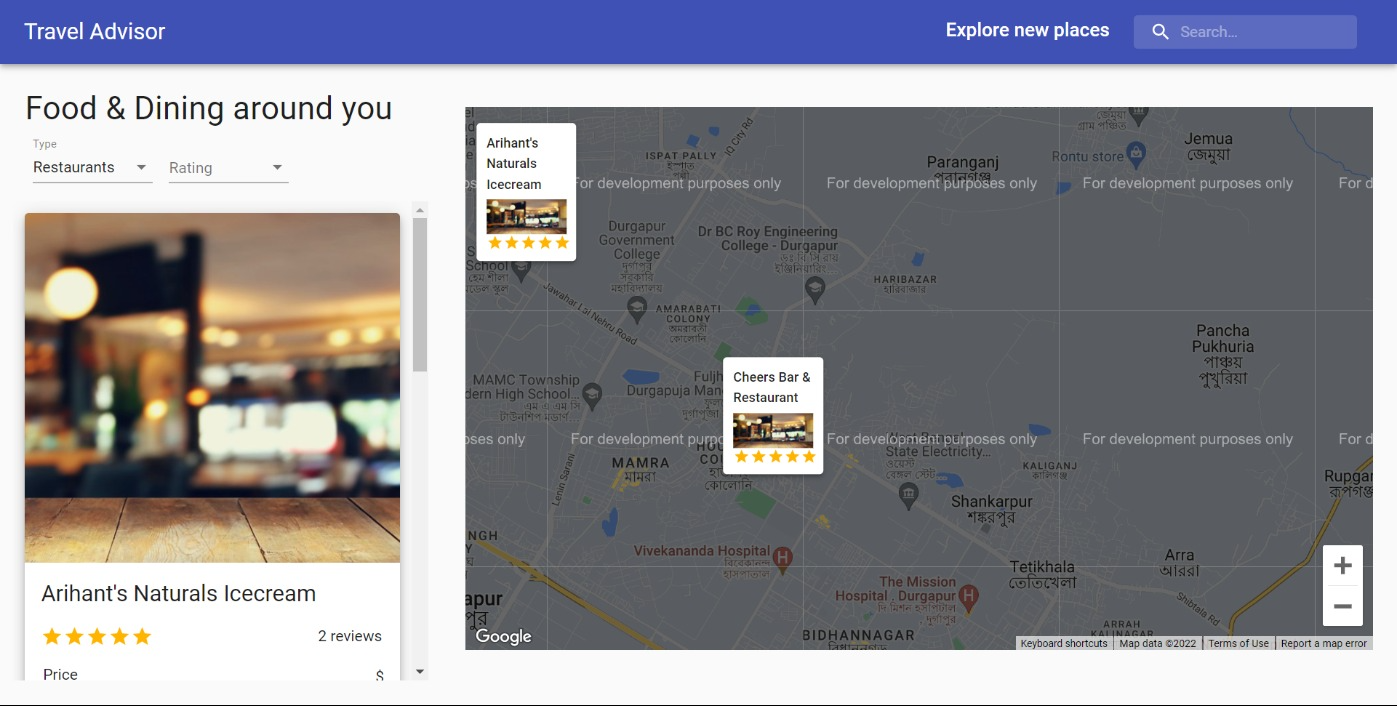Image resolution: width=1397 pixels, height=706 pixels.
Task: Open Arihant's Naturals Icecream map card
Action: point(526,192)
